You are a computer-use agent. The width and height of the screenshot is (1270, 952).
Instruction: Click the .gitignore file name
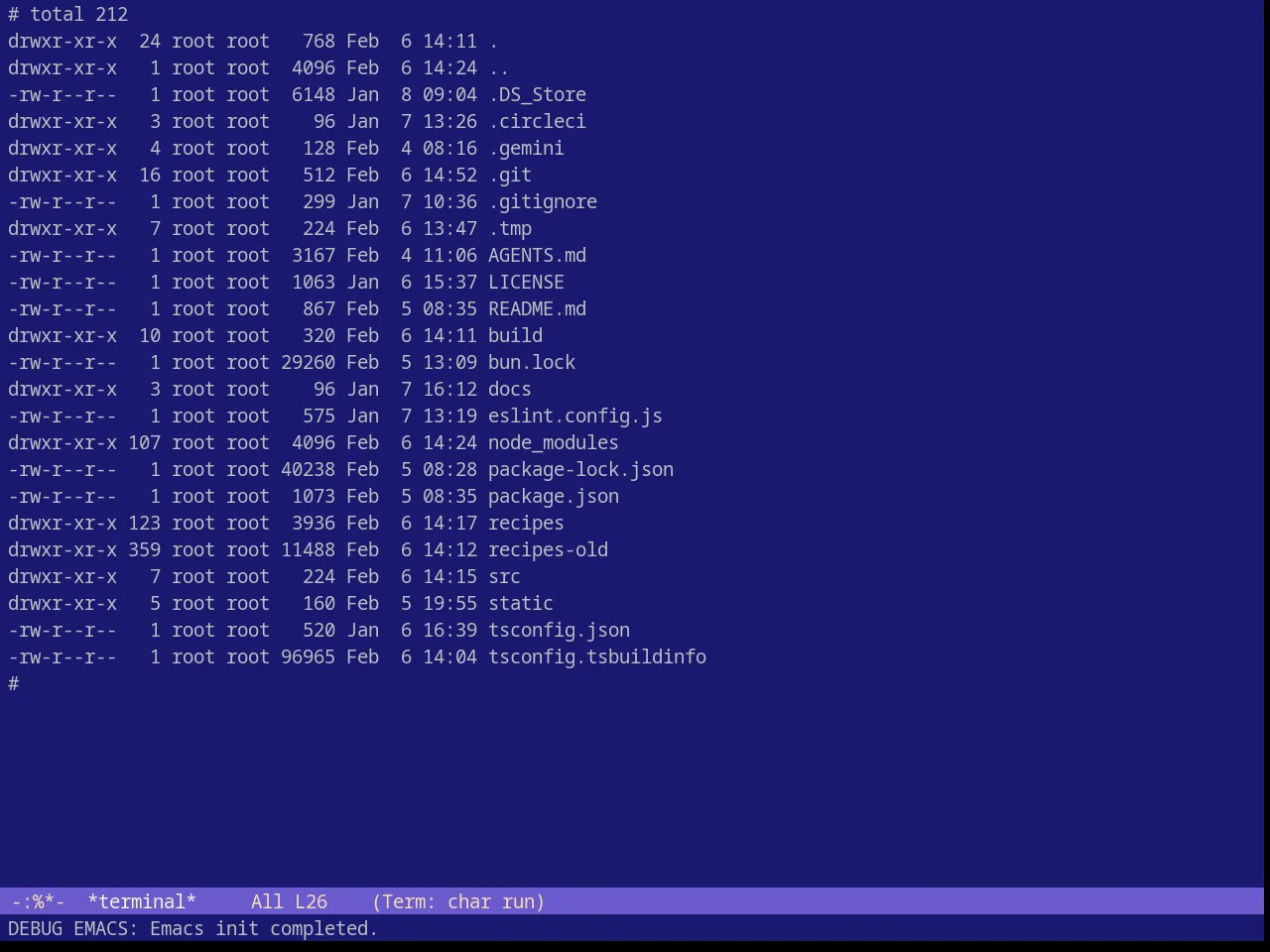543,201
